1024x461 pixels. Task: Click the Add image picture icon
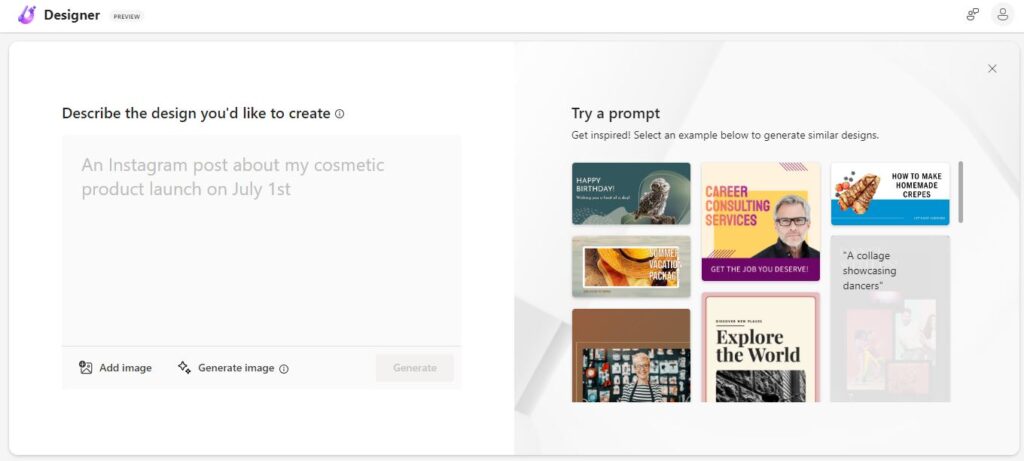[86, 368]
